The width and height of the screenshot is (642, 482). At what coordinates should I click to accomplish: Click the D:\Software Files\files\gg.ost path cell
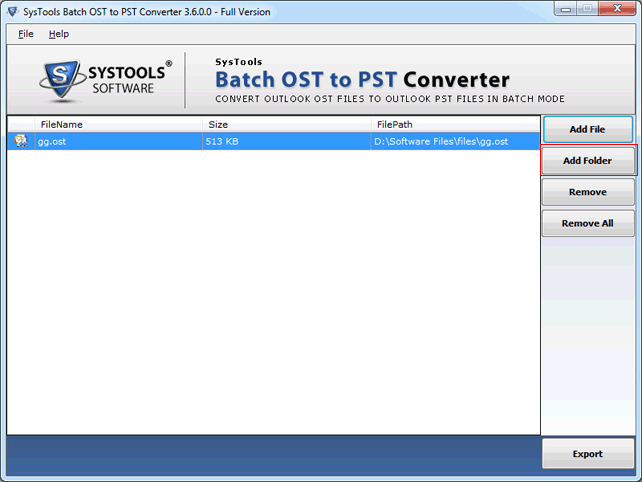point(441,141)
